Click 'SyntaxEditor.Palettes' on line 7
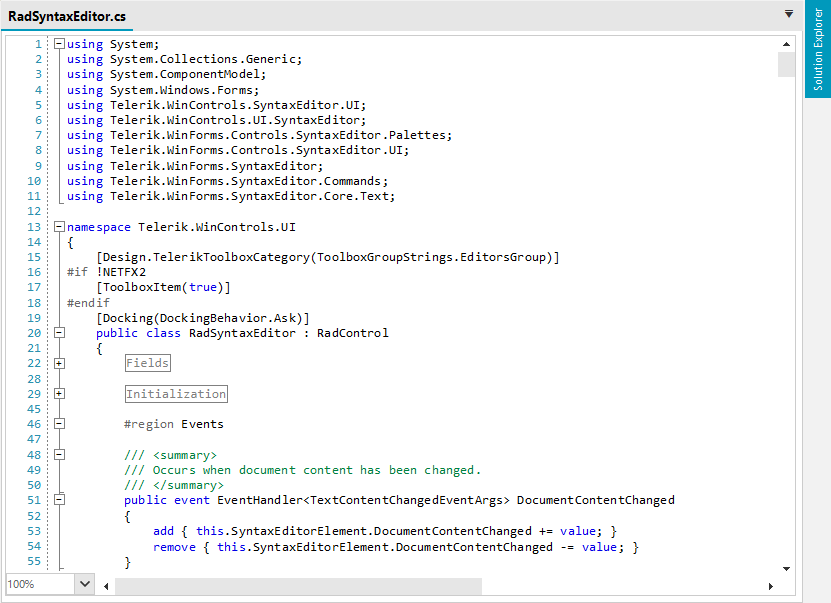Viewport: 831px width, 603px height. pyautogui.click(x=371, y=135)
